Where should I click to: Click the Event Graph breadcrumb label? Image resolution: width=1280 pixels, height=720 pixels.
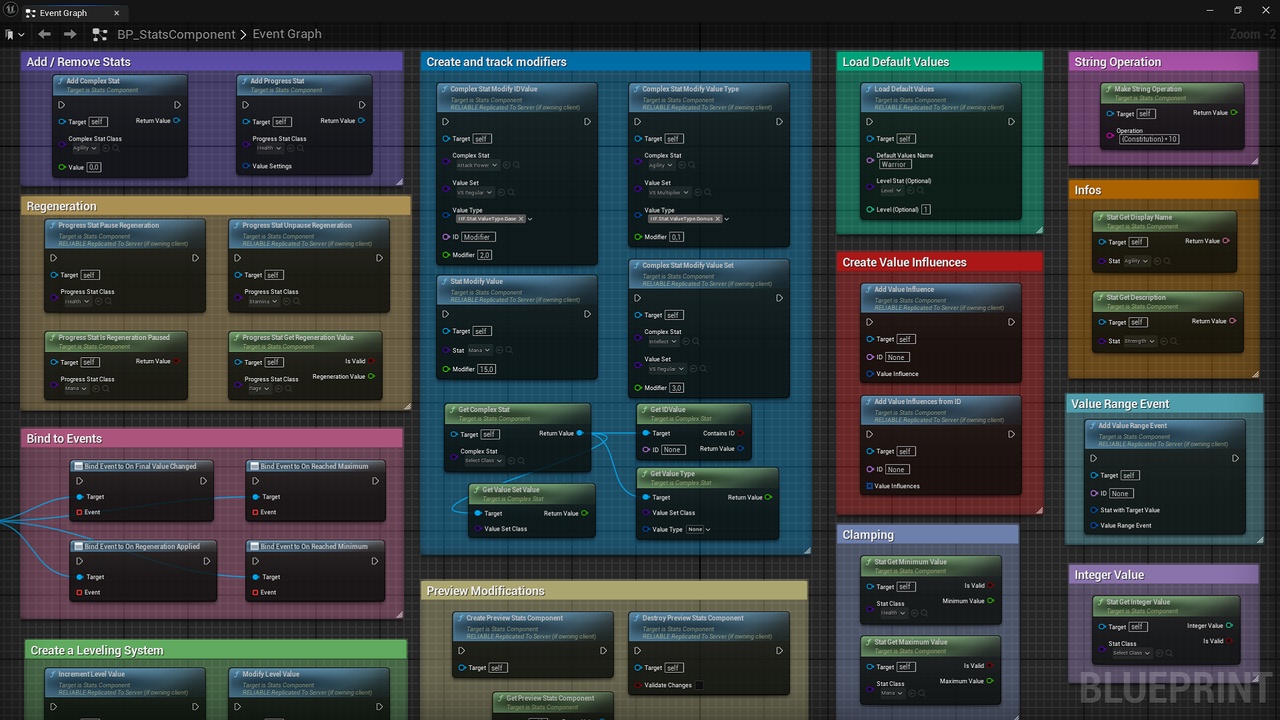pos(287,34)
